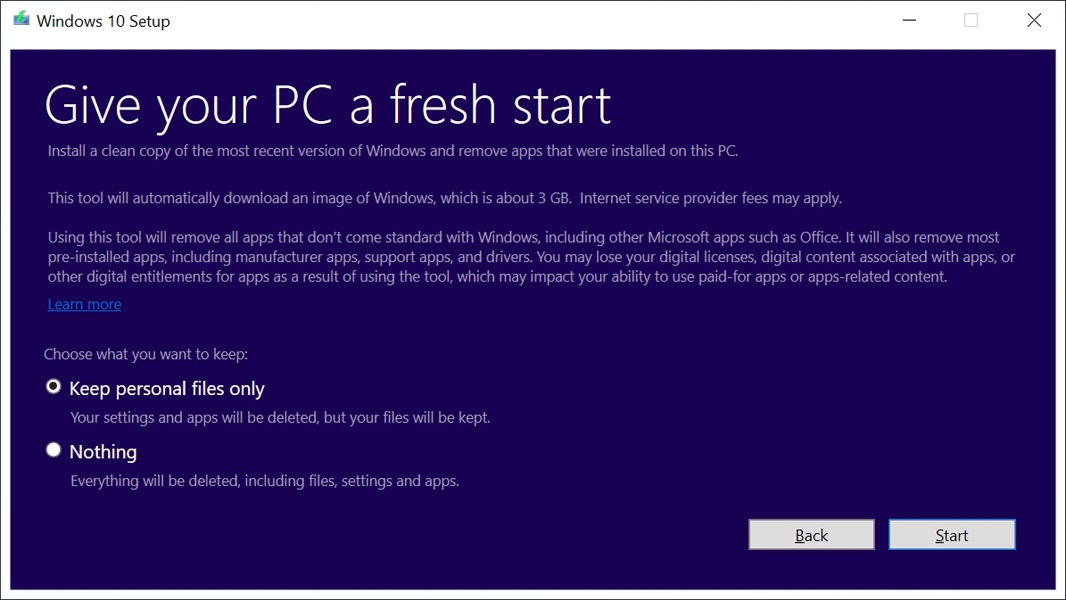The height and width of the screenshot is (600, 1066).
Task: Click the "Give your PC a fresh start" heading
Action: pyautogui.click(x=327, y=104)
